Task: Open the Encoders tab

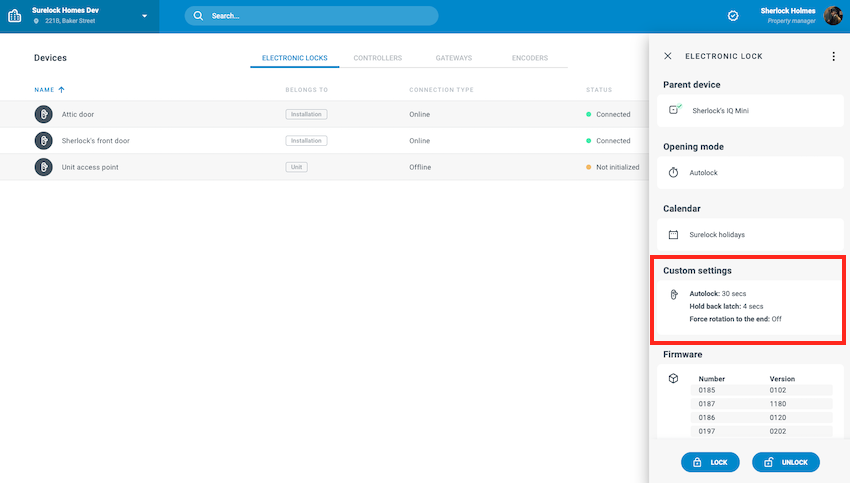Action: [x=529, y=58]
